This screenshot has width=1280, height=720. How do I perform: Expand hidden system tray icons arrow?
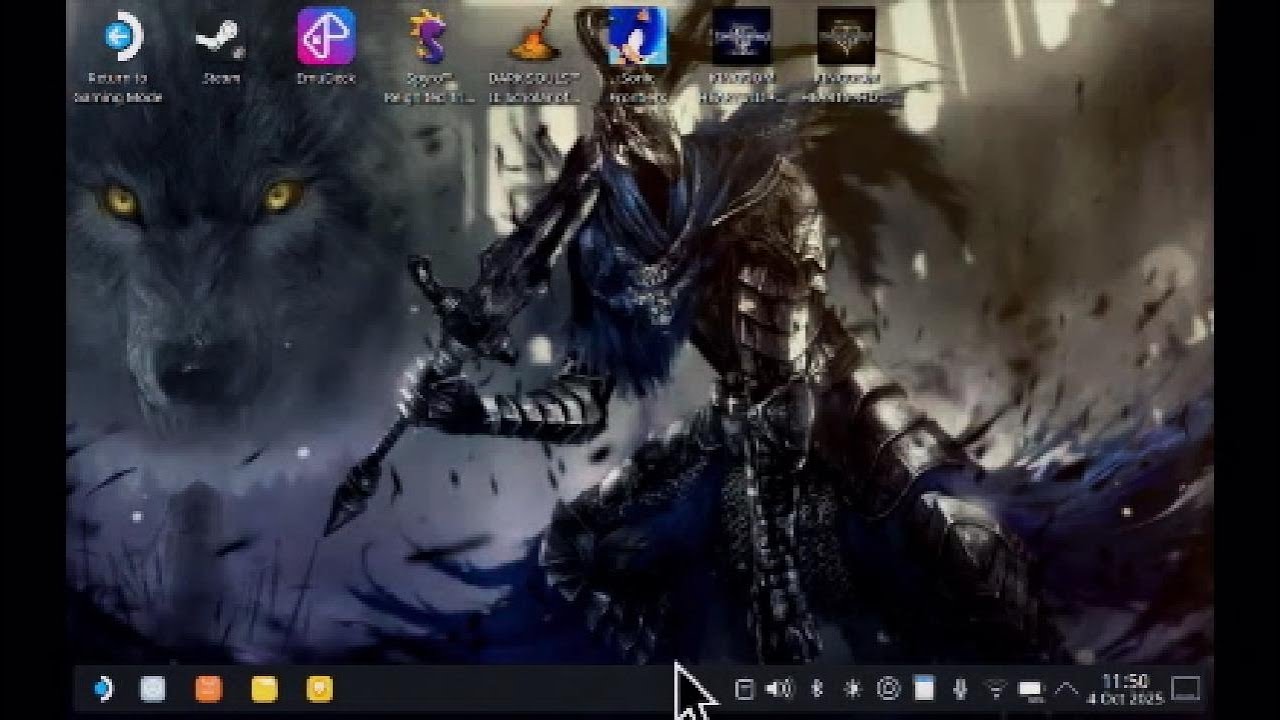(1067, 688)
